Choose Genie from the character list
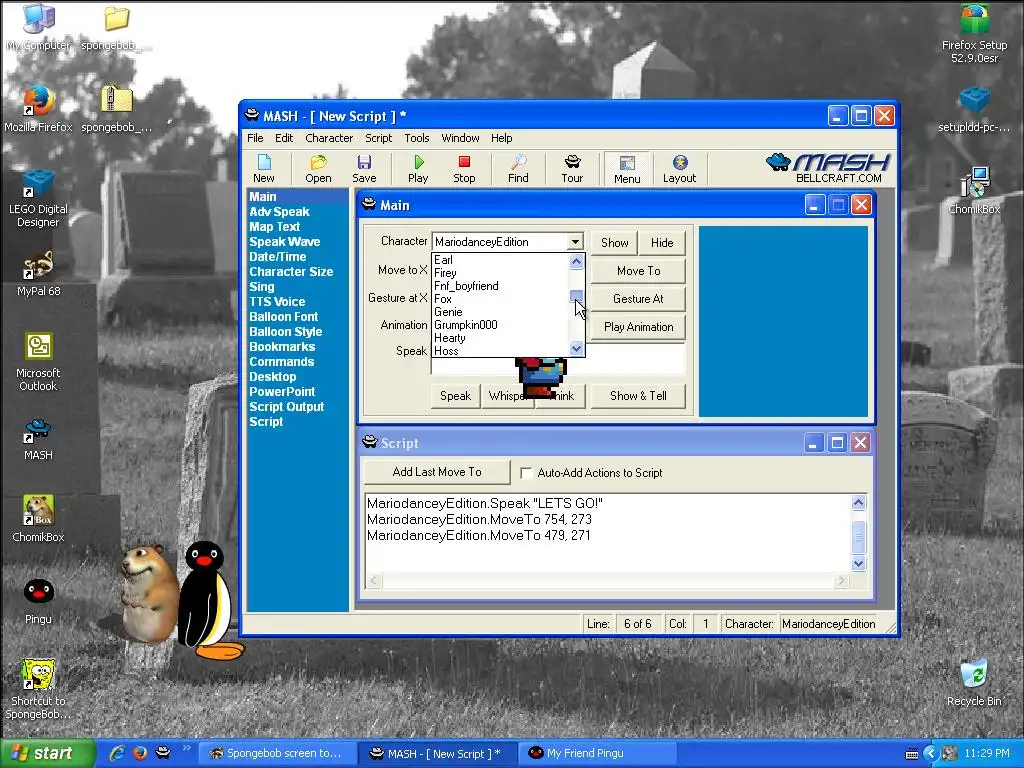 pos(500,312)
